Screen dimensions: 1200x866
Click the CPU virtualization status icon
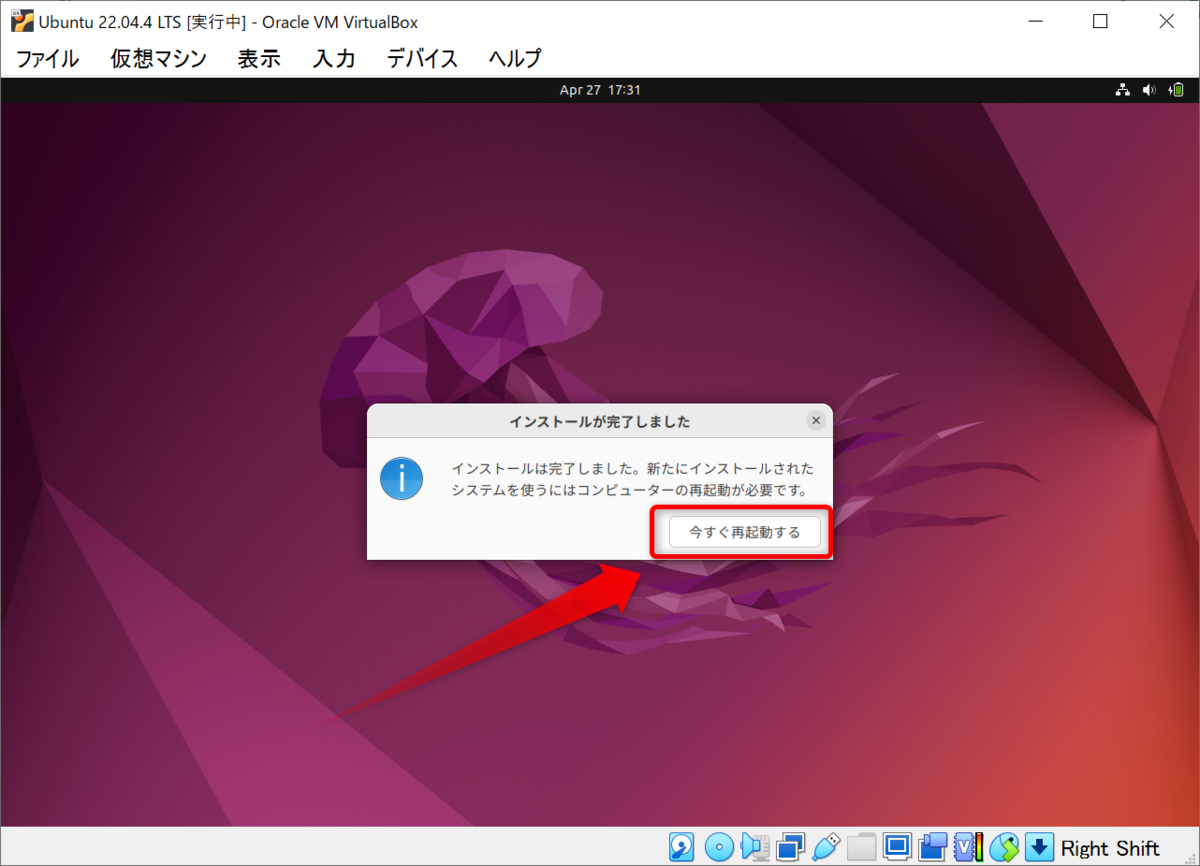968,847
